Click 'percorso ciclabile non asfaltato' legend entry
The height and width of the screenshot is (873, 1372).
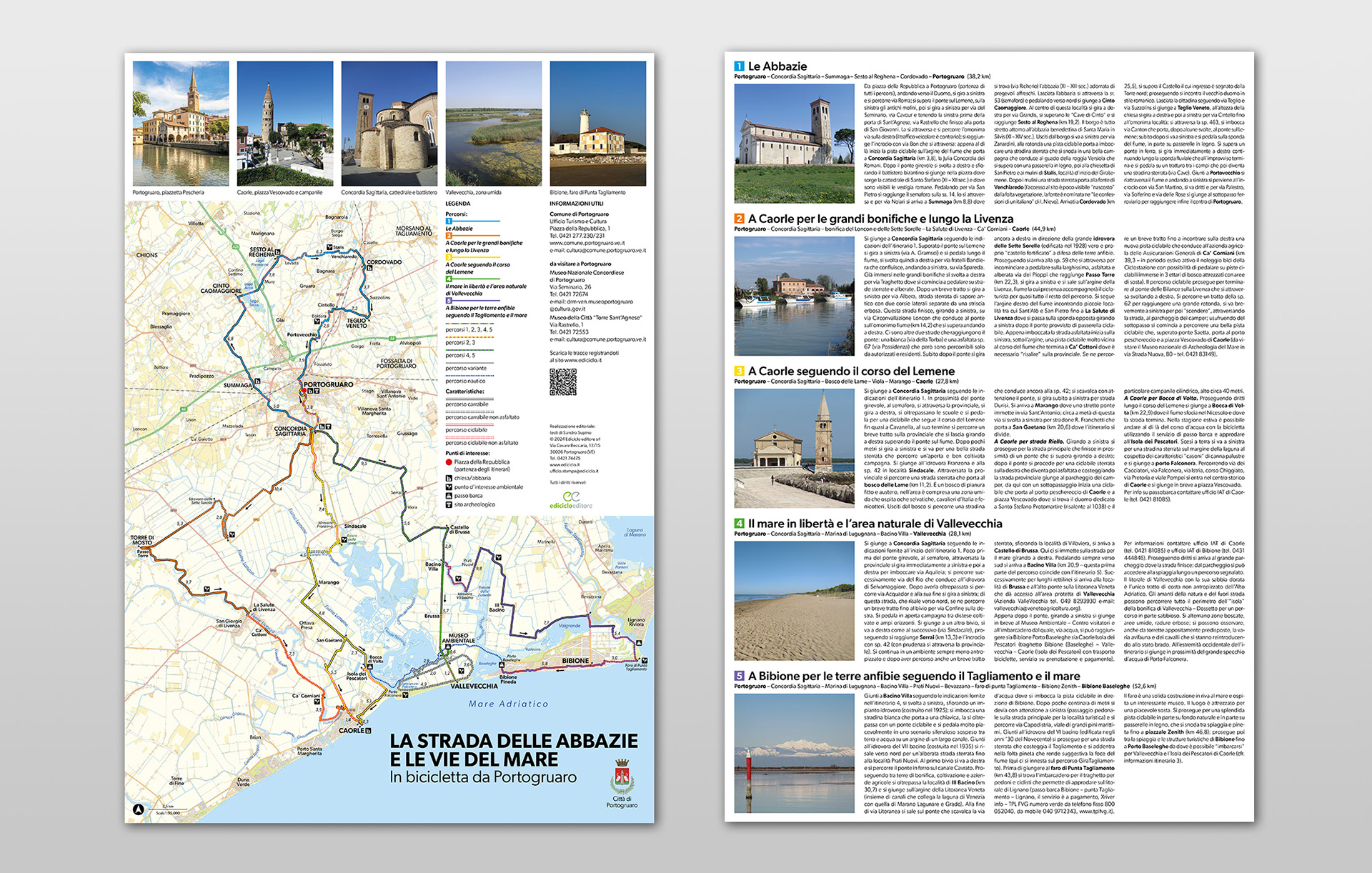(x=482, y=443)
